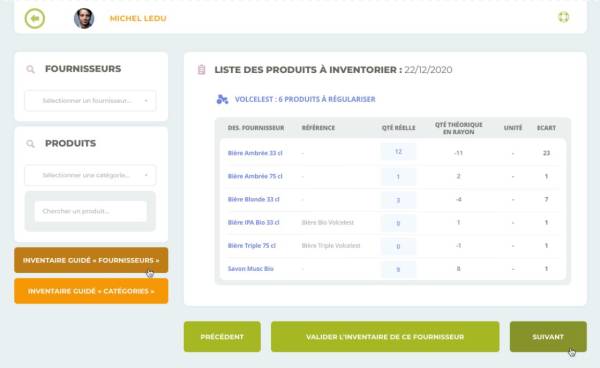Start guided inventory by Fournisseurs
The width and height of the screenshot is (600, 368).
tap(91, 260)
